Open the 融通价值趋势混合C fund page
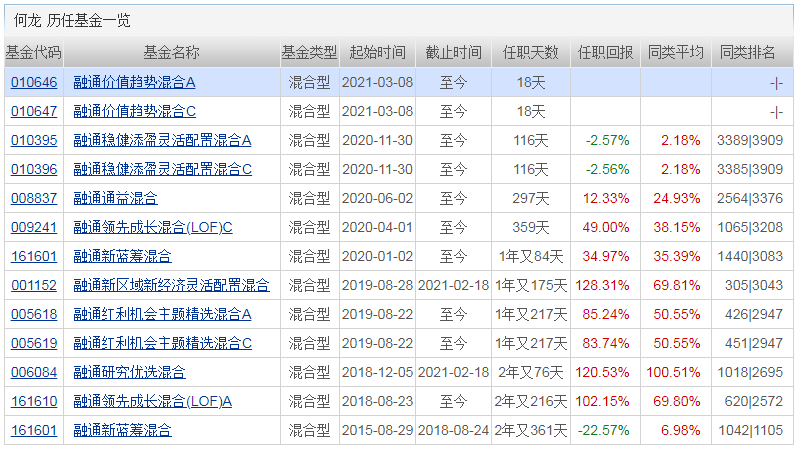 (135, 111)
